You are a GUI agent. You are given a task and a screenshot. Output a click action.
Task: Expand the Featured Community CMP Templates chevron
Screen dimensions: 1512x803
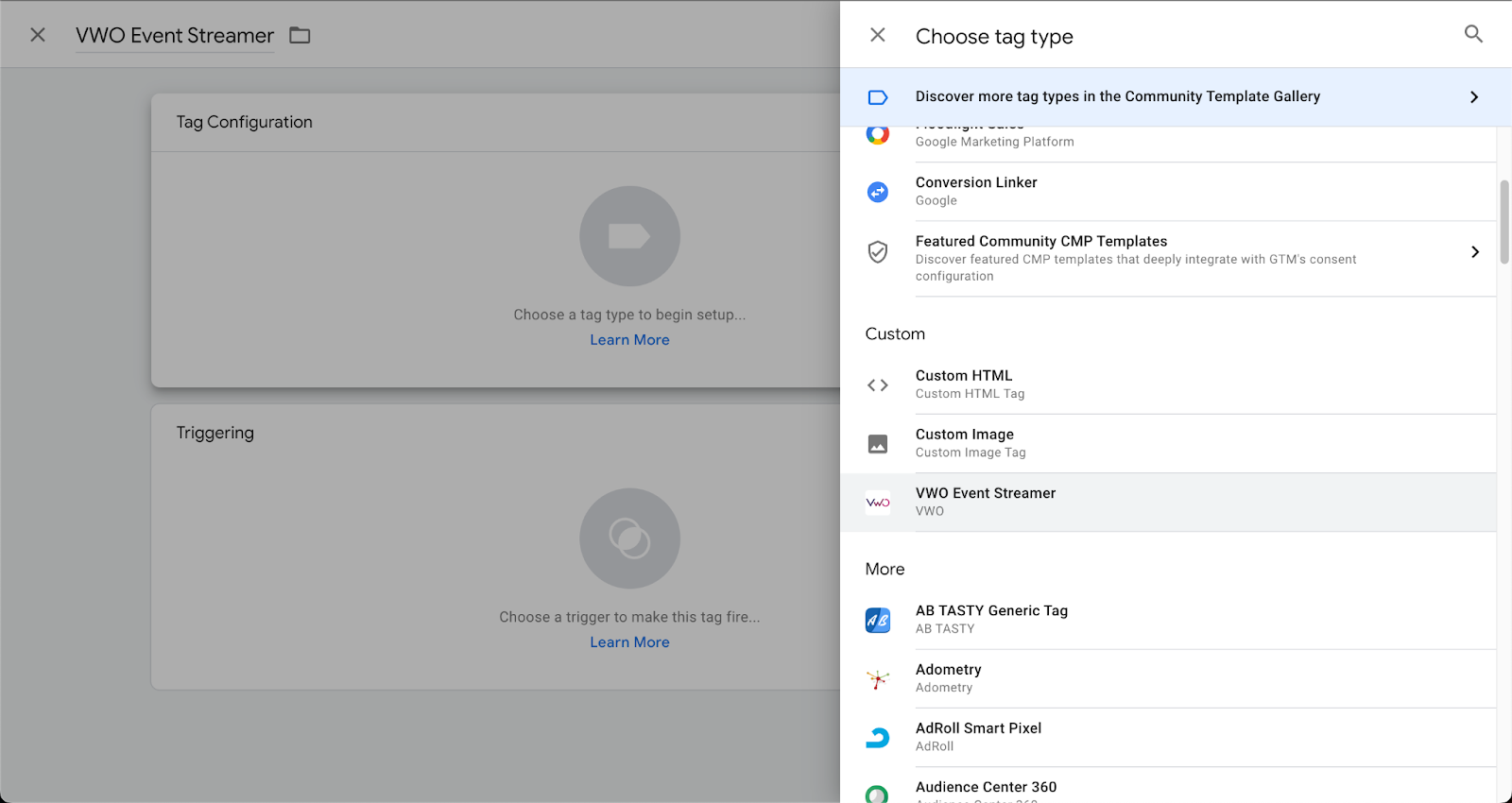pos(1475,252)
